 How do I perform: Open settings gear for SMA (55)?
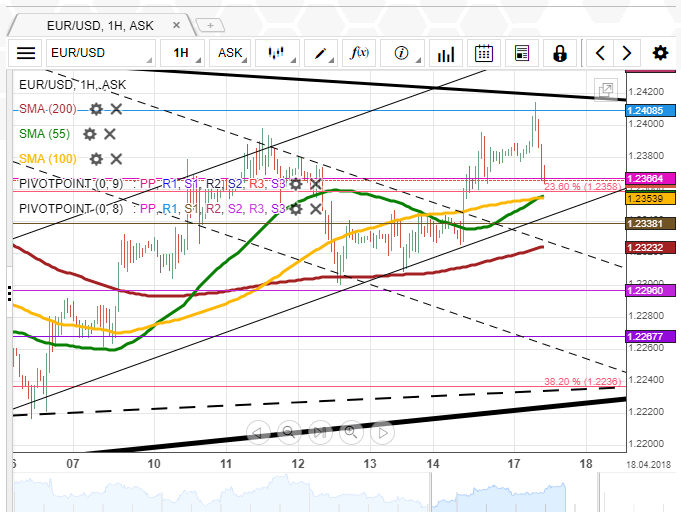click(90, 133)
